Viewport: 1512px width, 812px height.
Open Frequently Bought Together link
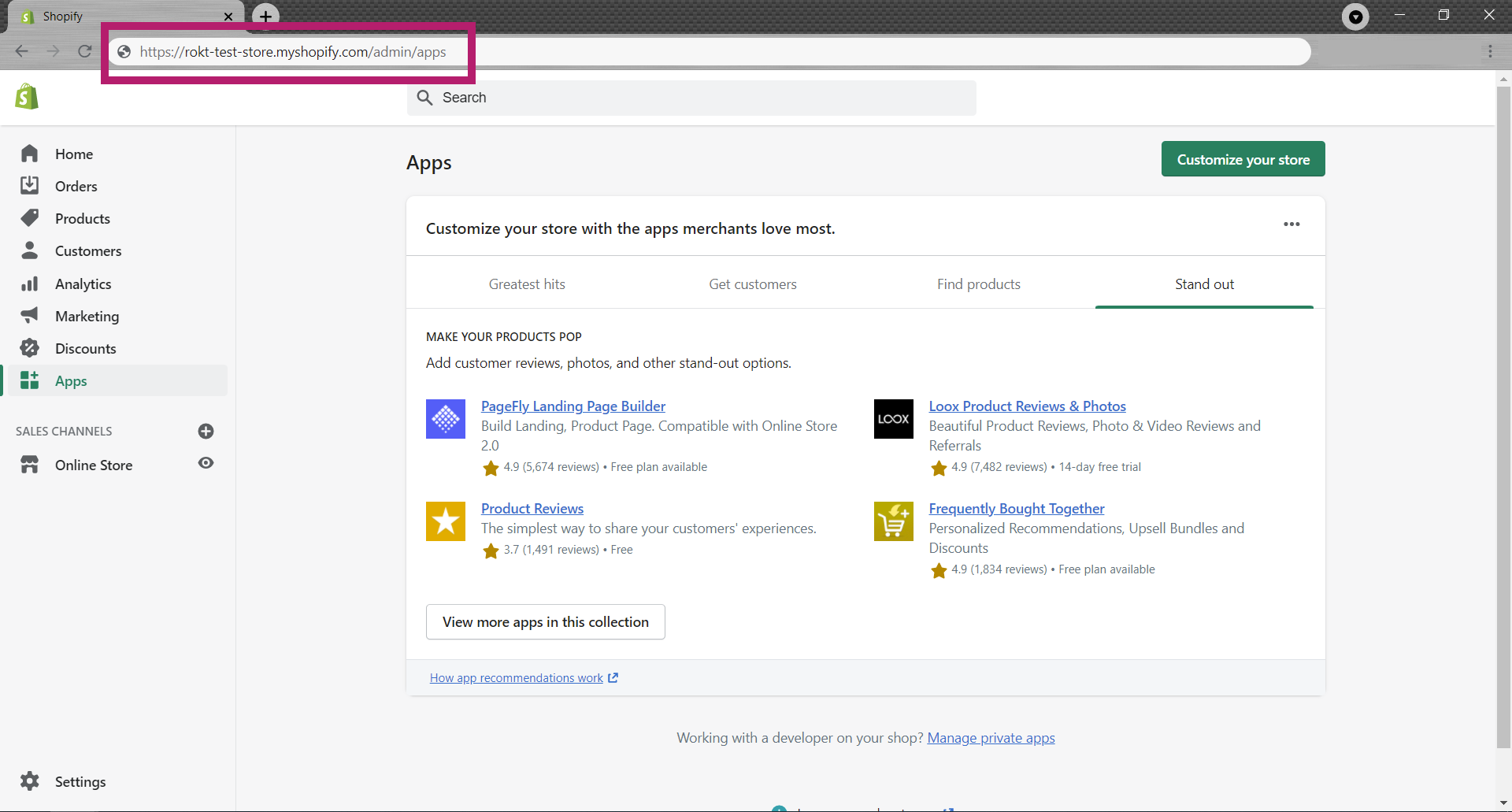click(x=1017, y=509)
